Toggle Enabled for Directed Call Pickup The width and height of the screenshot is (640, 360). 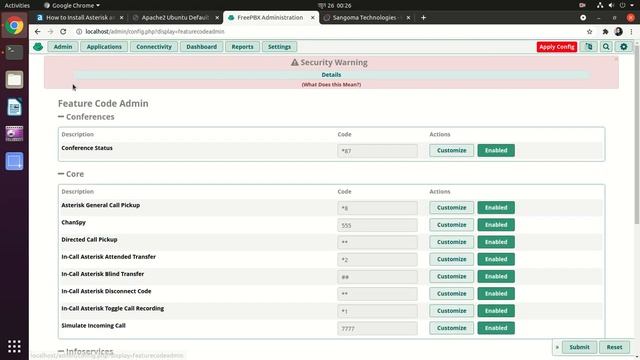pos(496,242)
